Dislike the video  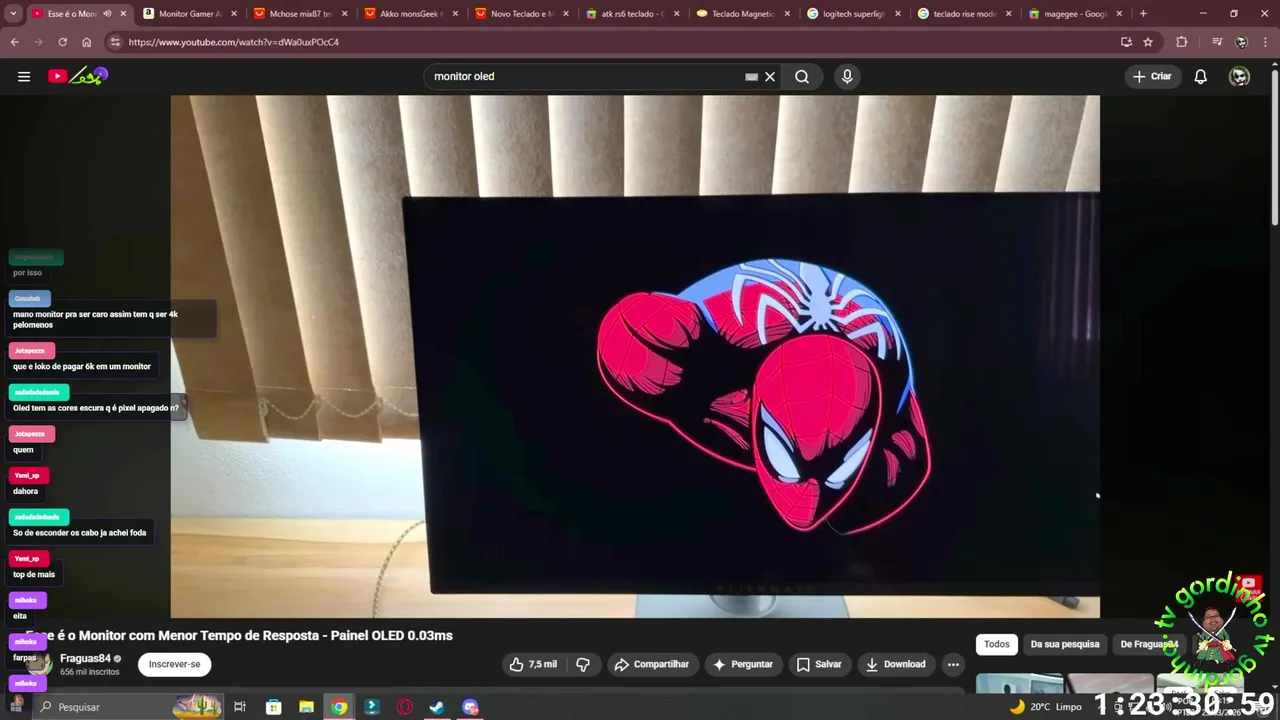point(583,664)
